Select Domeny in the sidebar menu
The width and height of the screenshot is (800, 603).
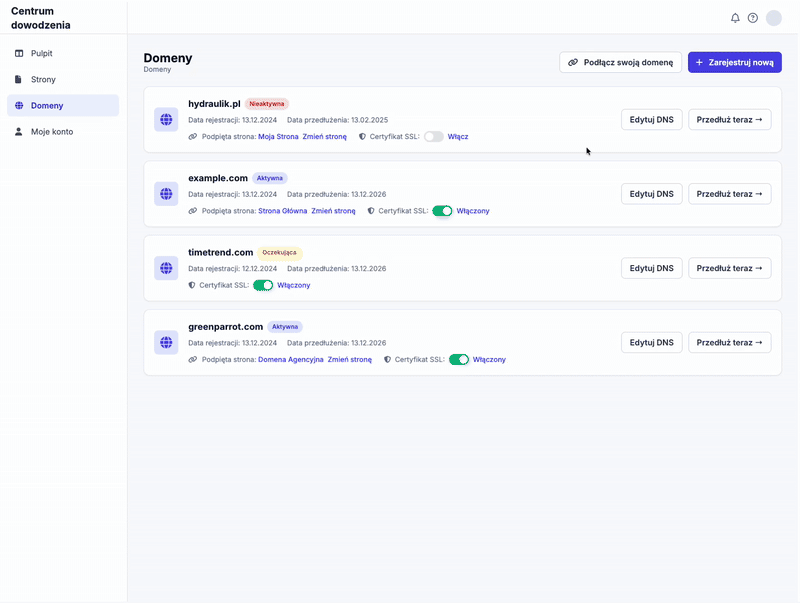[63, 105]
